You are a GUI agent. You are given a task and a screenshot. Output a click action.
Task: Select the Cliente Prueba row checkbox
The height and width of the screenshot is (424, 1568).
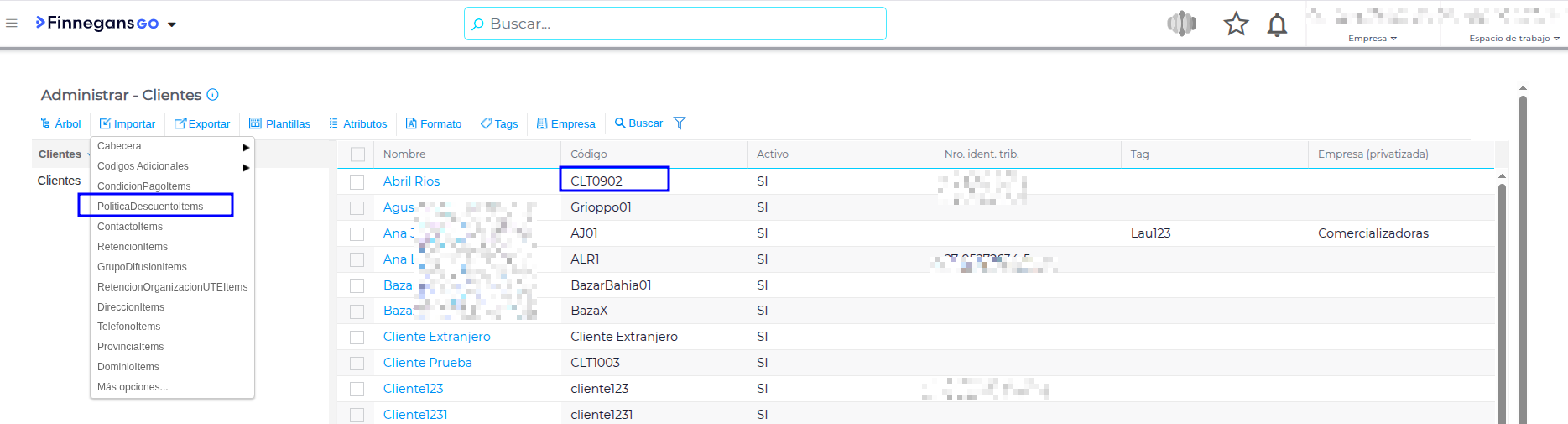pyautogui.click(x=357, y=364)
